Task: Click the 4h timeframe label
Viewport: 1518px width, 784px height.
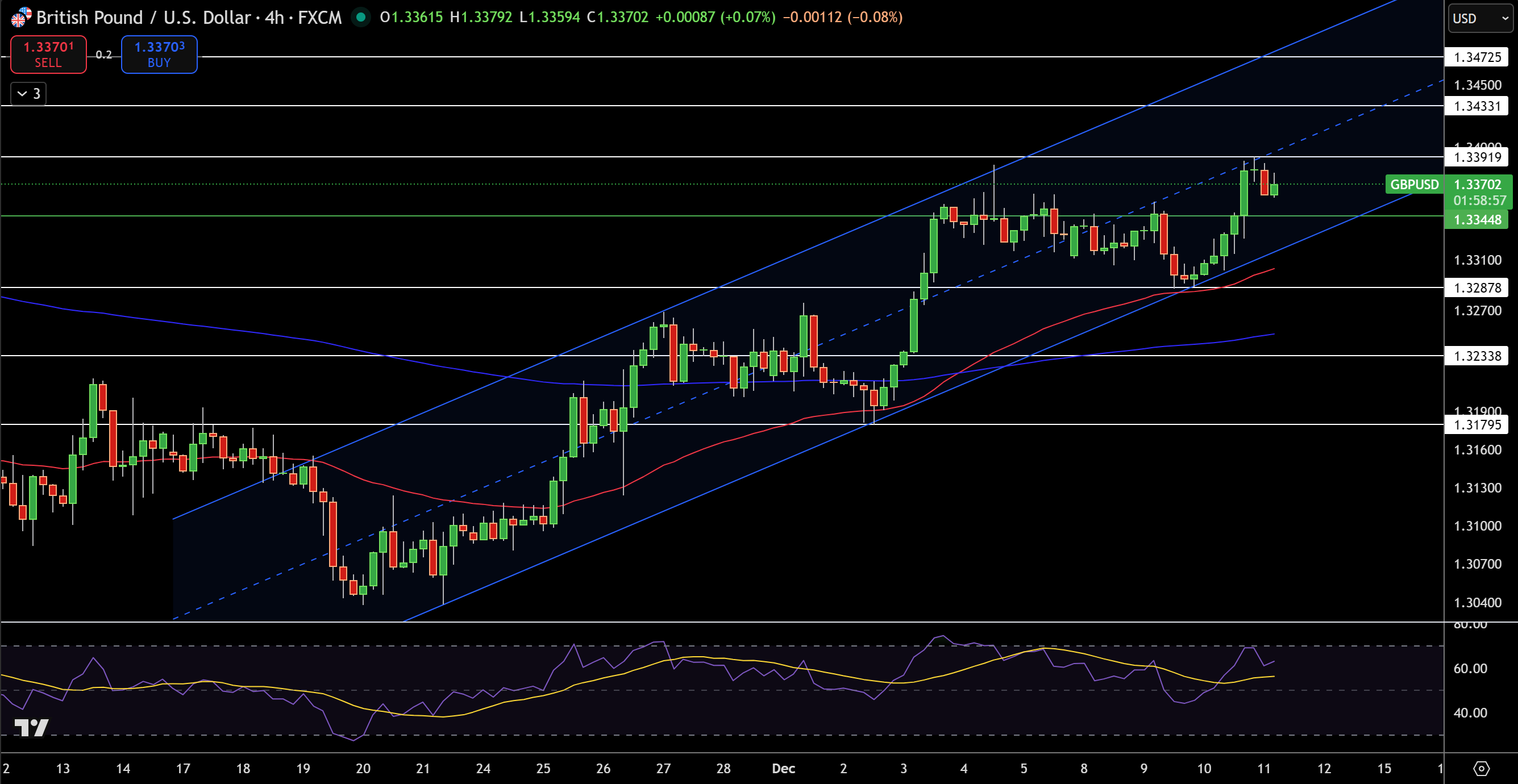Action: [x=275, y=17]
